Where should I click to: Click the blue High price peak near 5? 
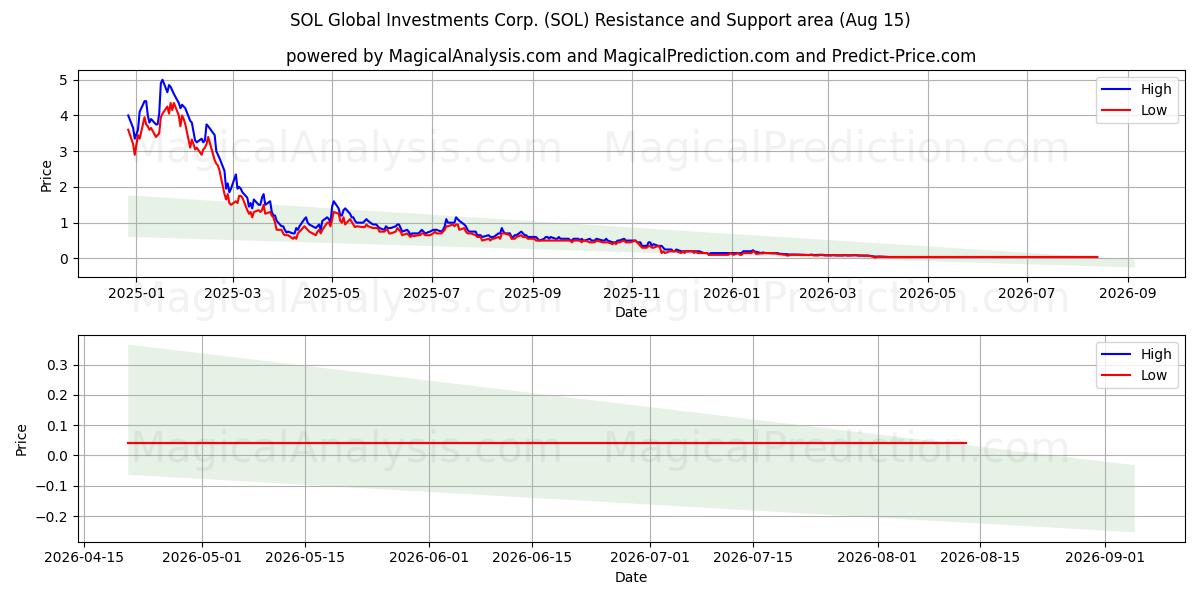[162, 80]
